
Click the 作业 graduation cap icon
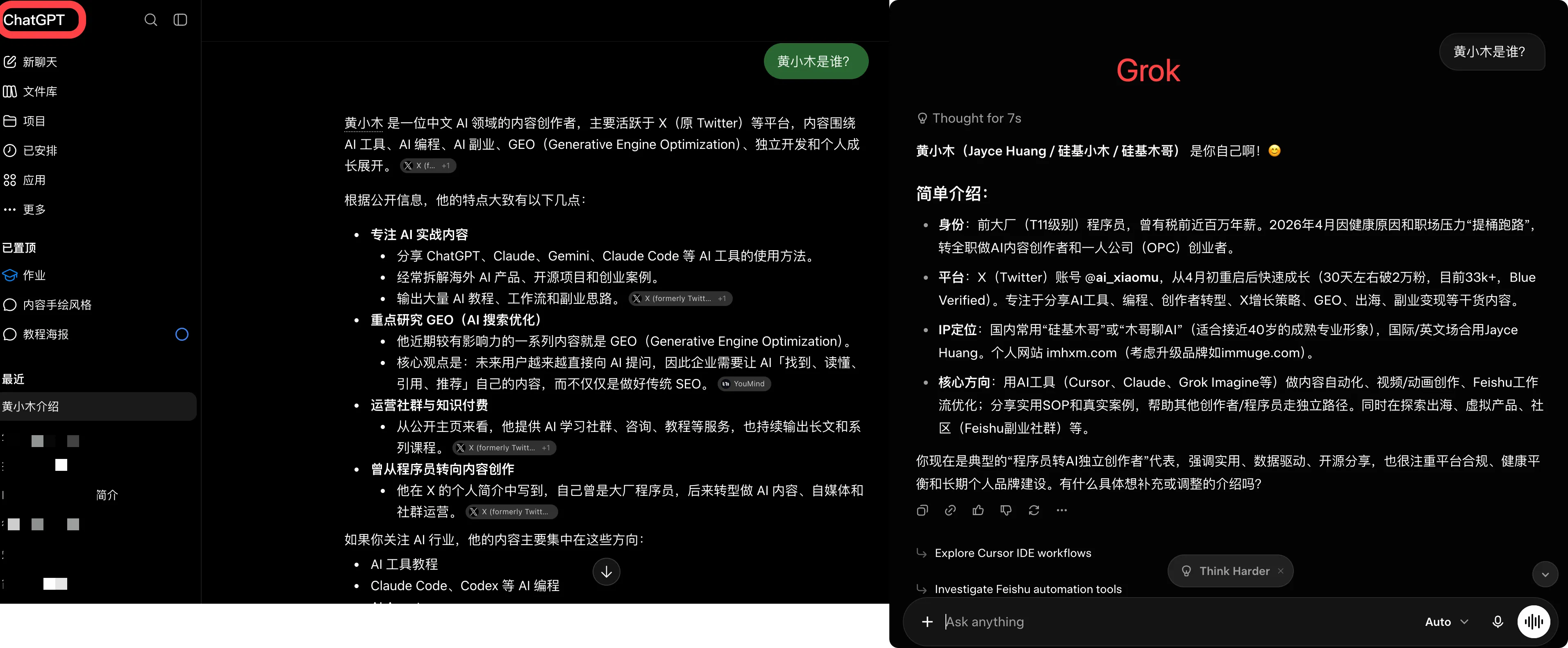coord(10,275)
